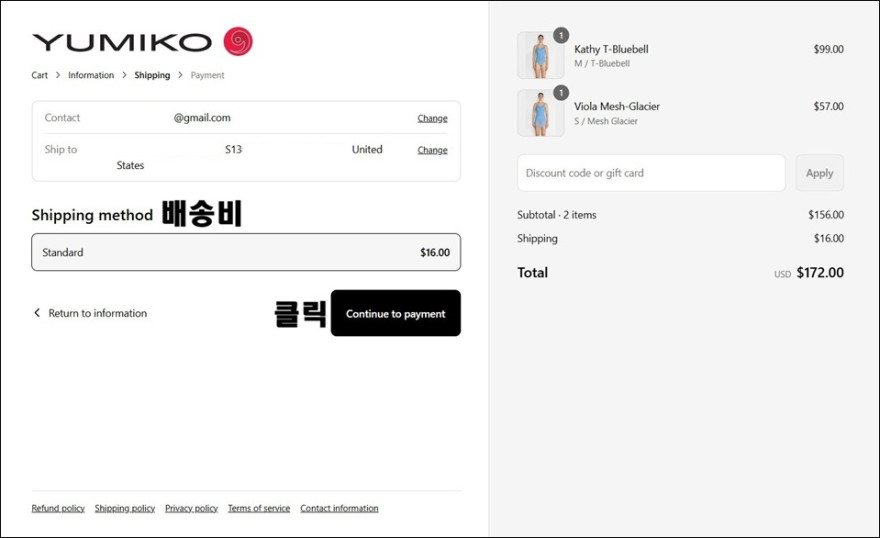
Task: Click the Kathy T-Bluebell product name
Action: [611, 49]
